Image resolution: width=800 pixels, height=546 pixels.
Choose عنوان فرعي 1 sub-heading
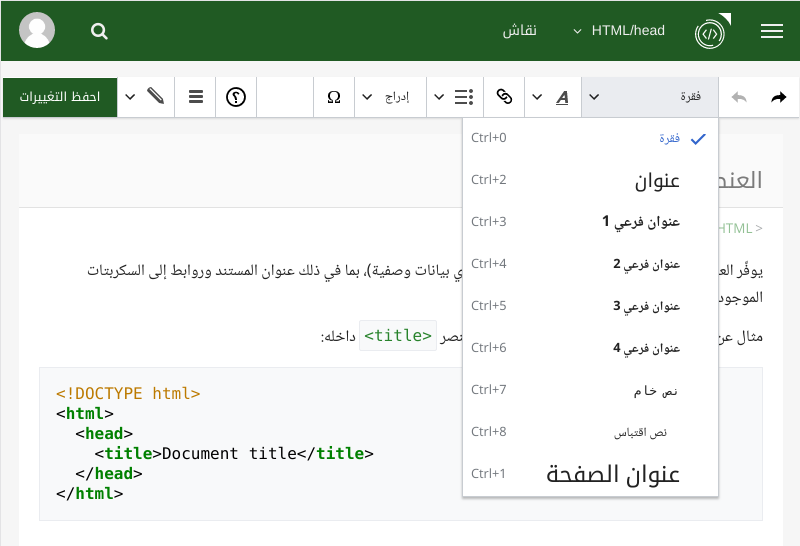tap(590, 222)
